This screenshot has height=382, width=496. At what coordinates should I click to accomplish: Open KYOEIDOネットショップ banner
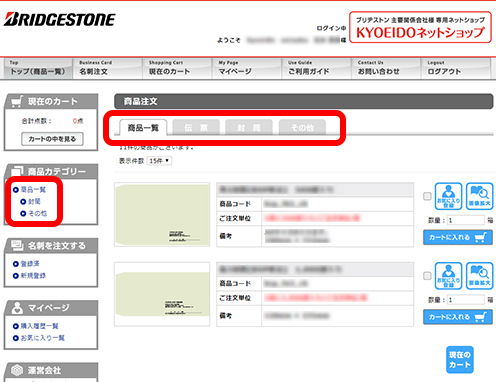[420, 27]
